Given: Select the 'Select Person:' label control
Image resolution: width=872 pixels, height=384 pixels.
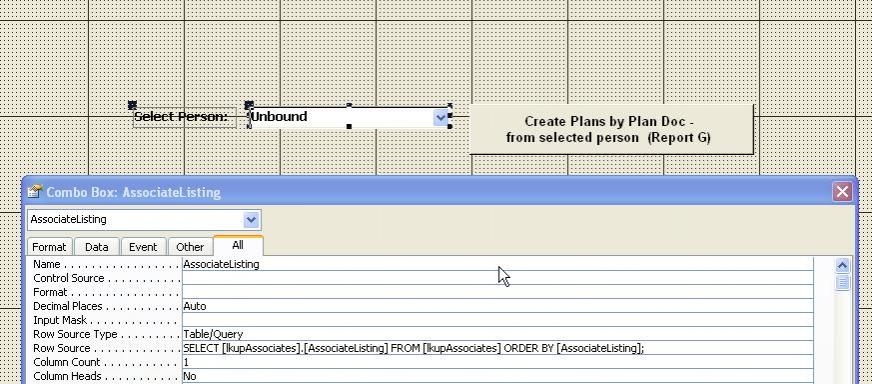Looking at the screenshot, I should (x=185, y=117).
